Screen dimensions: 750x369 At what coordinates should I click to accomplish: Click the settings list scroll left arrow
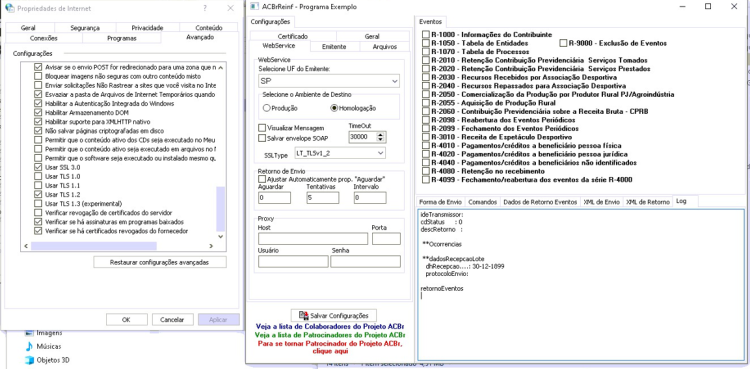point(26,246)
